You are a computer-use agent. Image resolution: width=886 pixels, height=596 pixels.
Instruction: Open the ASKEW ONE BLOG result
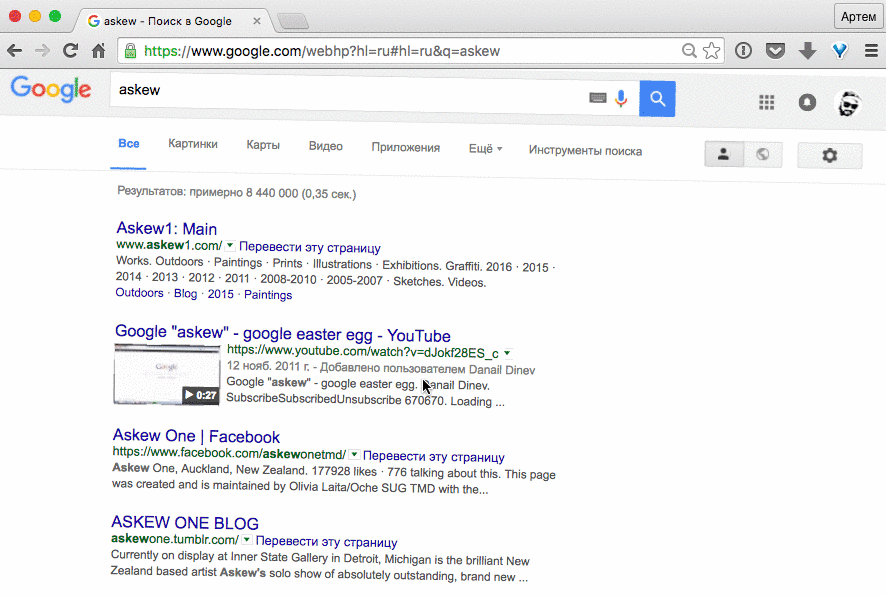[185, 523]
